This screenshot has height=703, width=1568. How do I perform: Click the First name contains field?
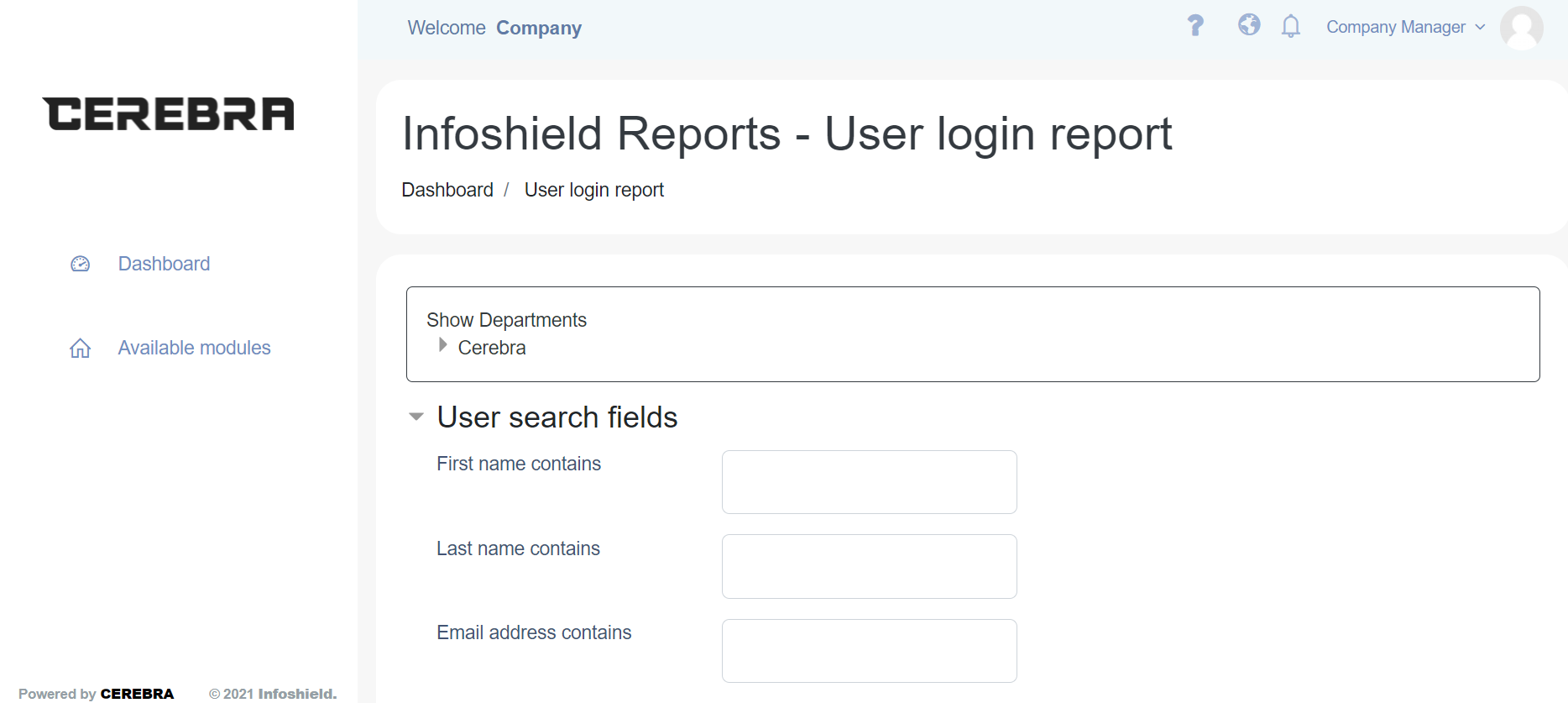(870, 482)
